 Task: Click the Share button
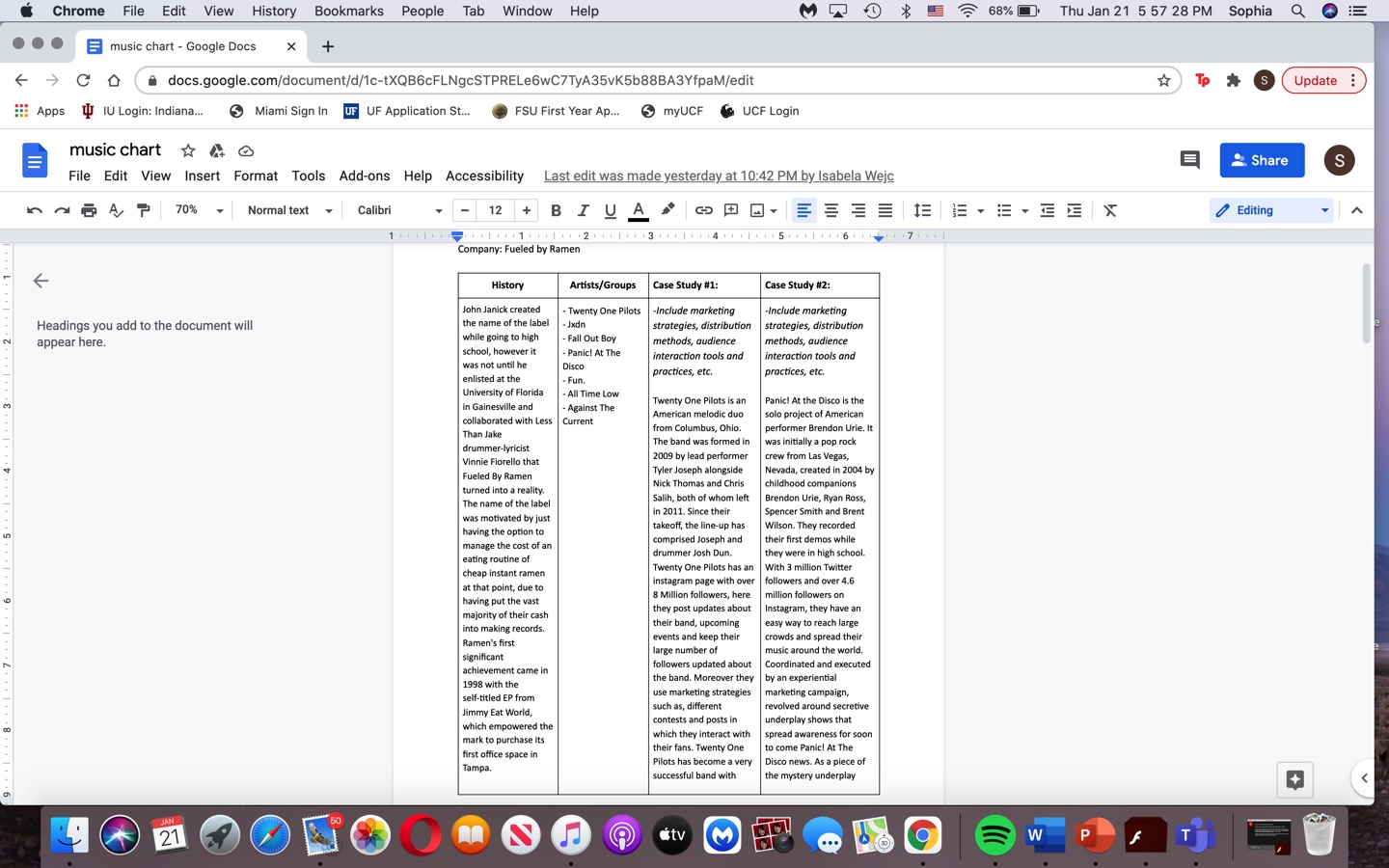(x=1262, y=160)
